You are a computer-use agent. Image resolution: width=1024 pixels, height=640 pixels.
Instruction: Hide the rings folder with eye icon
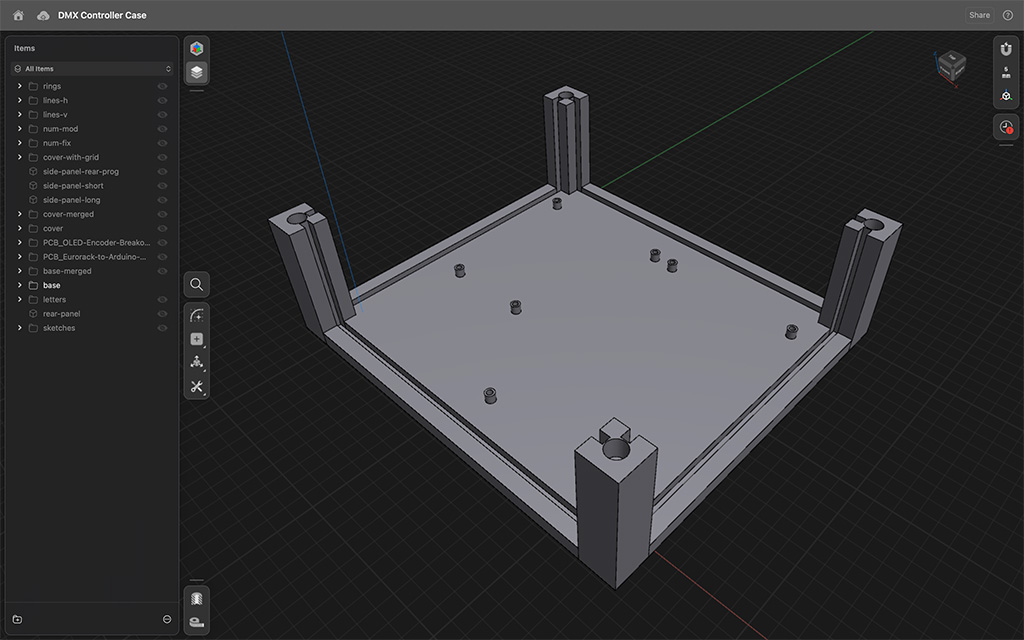click(162, 86)
